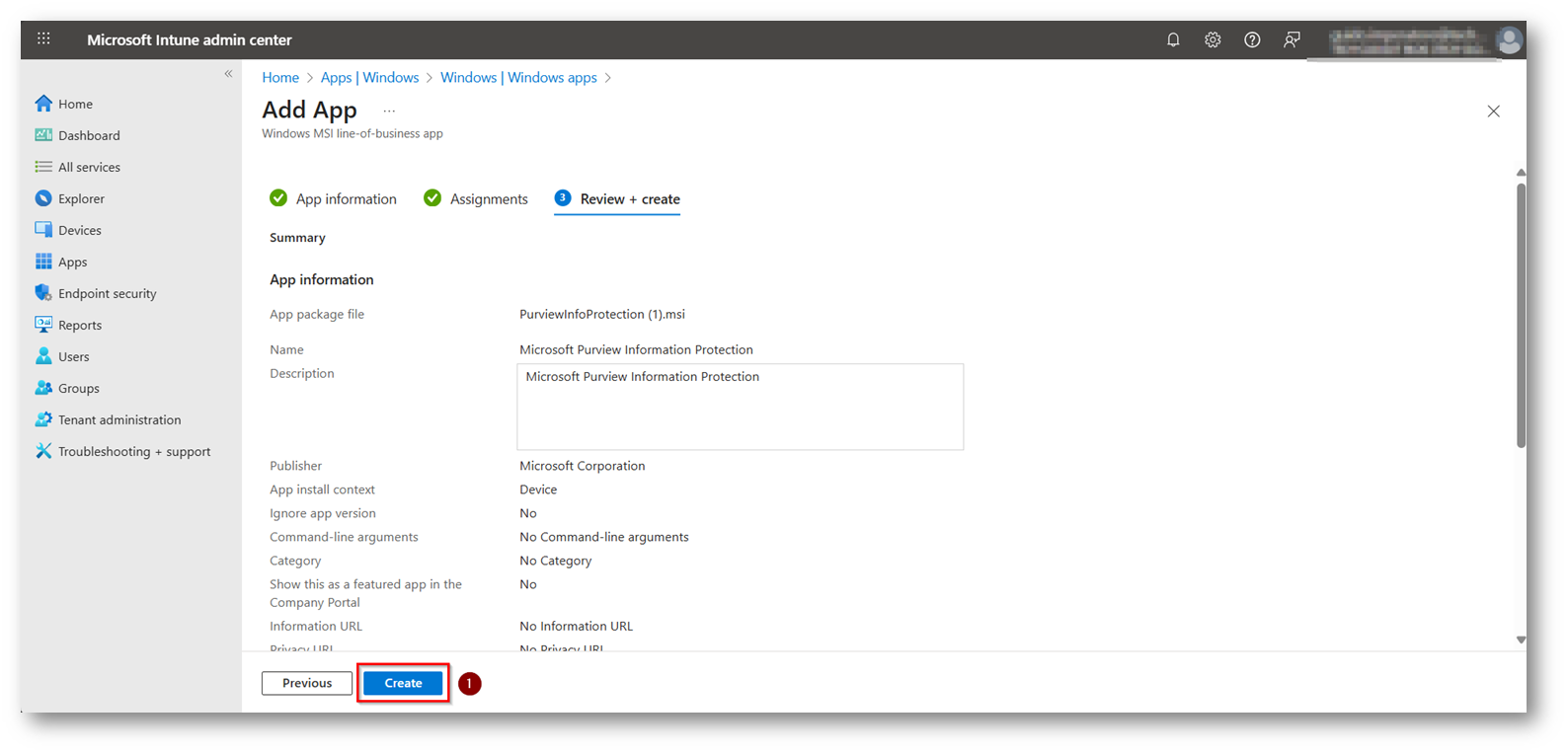The height and width of the screenshot is (754, 1568).
Task: Select the Review + create step
Action: (617, 199)
